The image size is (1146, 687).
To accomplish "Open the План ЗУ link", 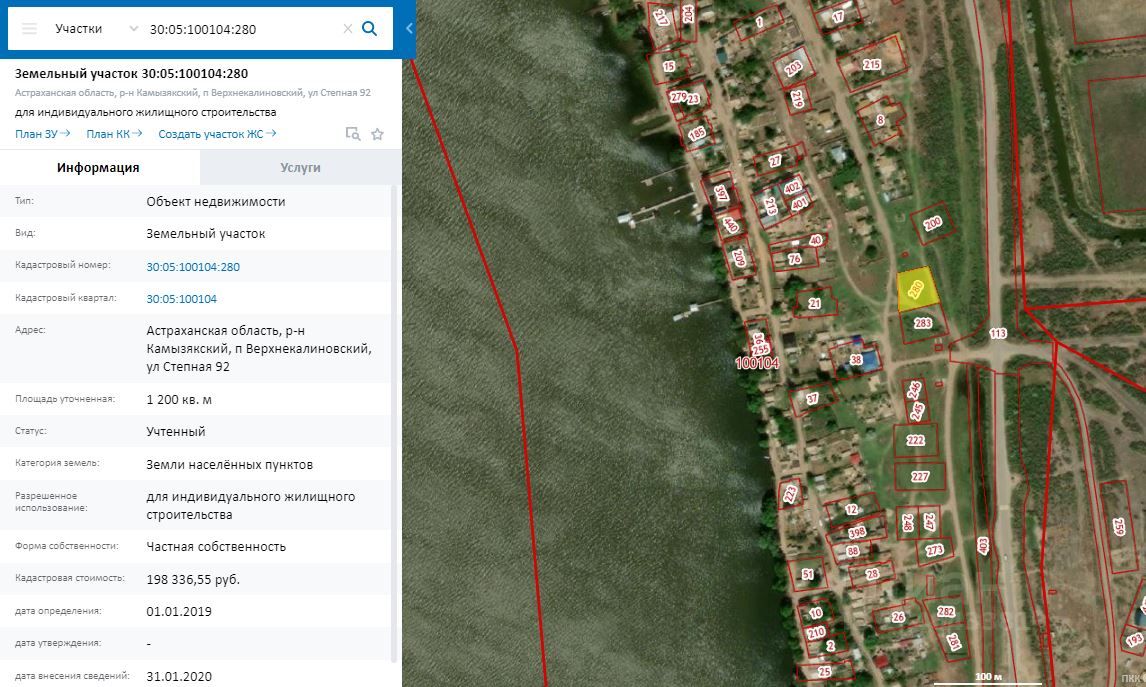I will click(42, 134).
